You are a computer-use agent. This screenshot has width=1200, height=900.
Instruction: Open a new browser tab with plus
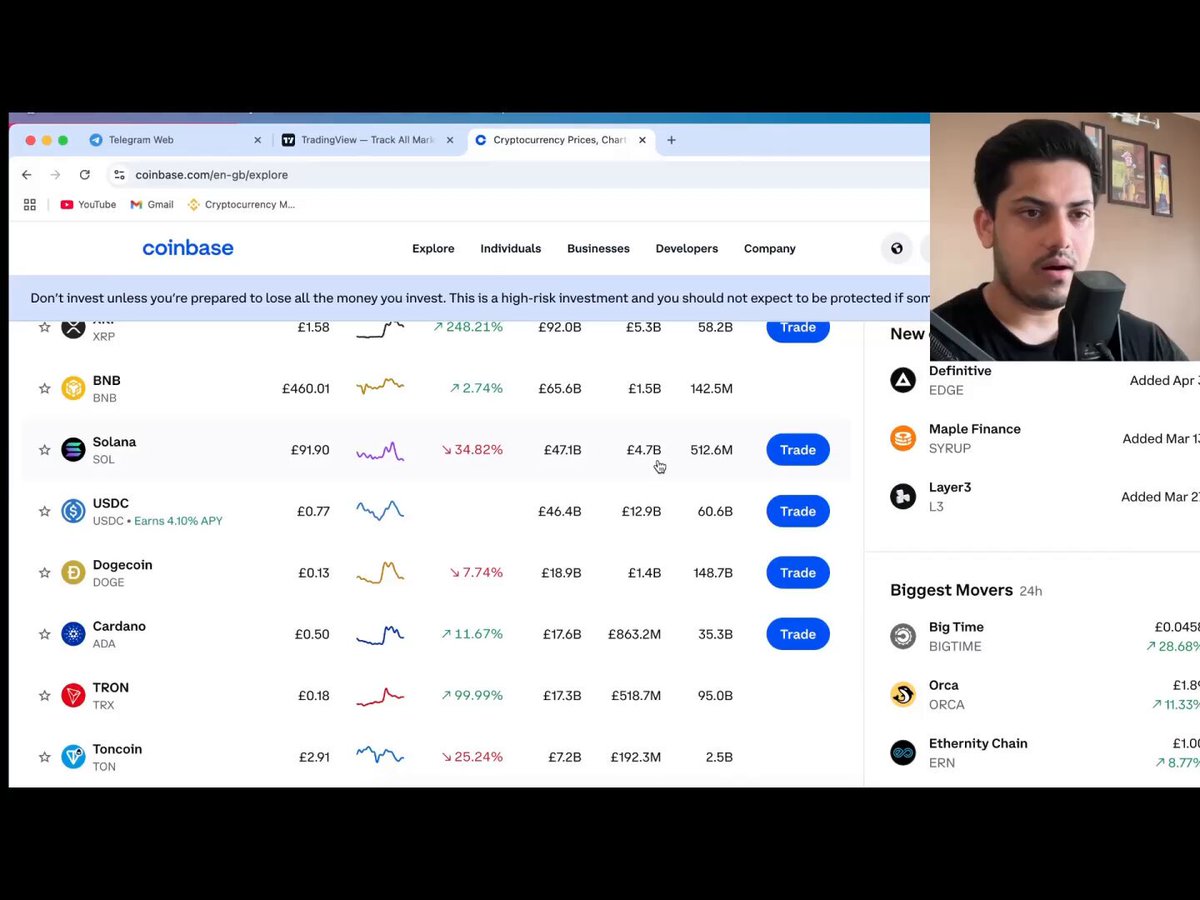[671, 140]
